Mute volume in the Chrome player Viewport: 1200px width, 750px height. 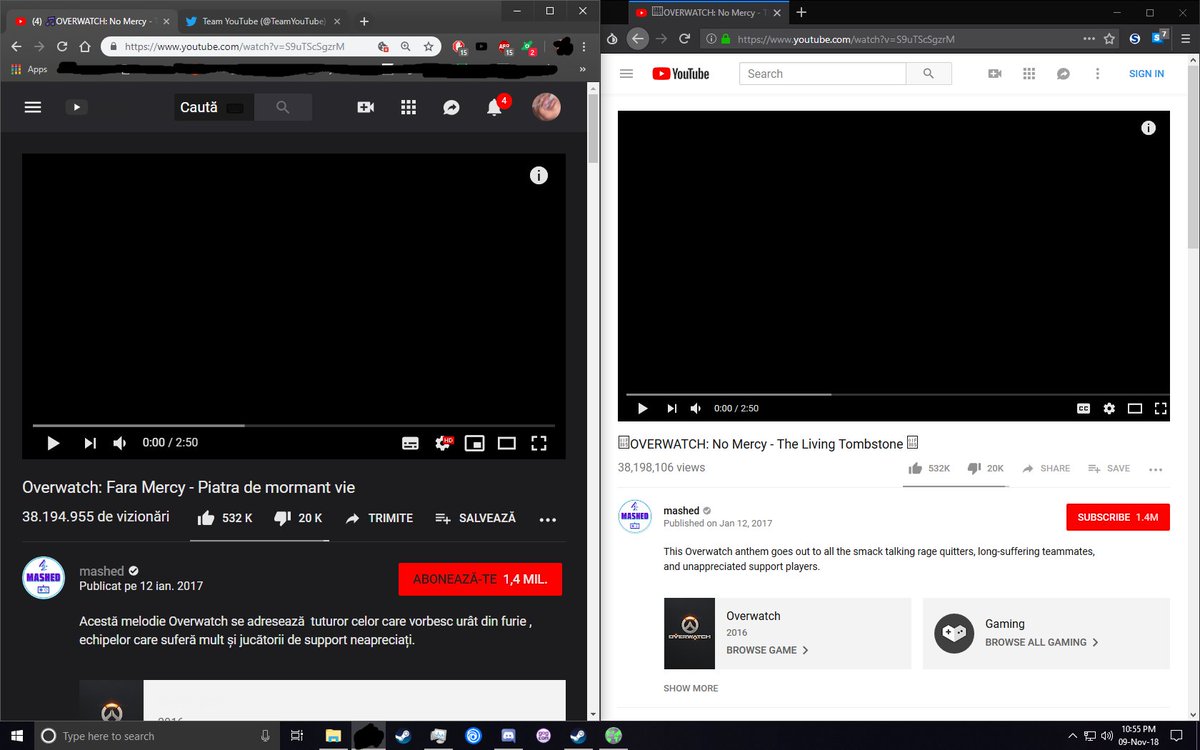120,443
